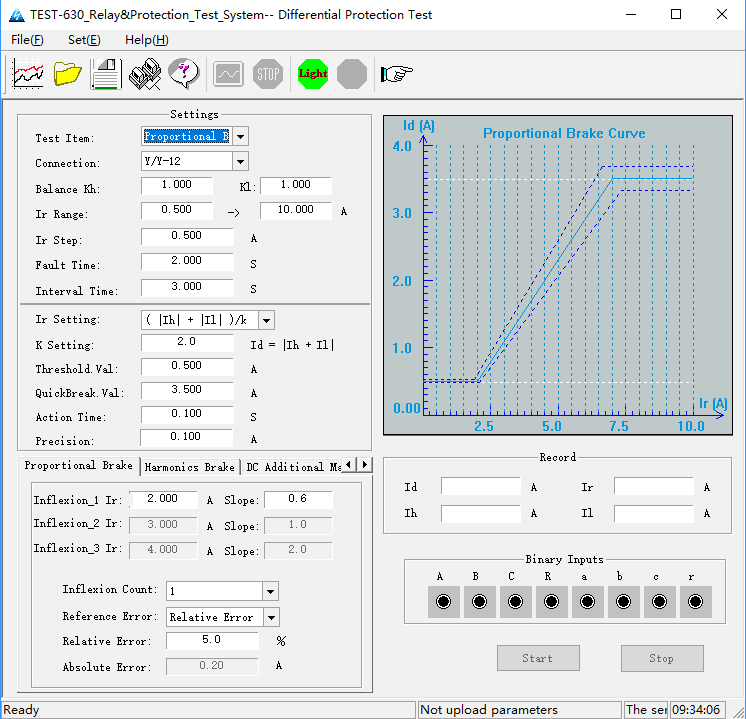Click the K Setting input field
This screenshot has width=746, height=719.
(x=187, y=342)
